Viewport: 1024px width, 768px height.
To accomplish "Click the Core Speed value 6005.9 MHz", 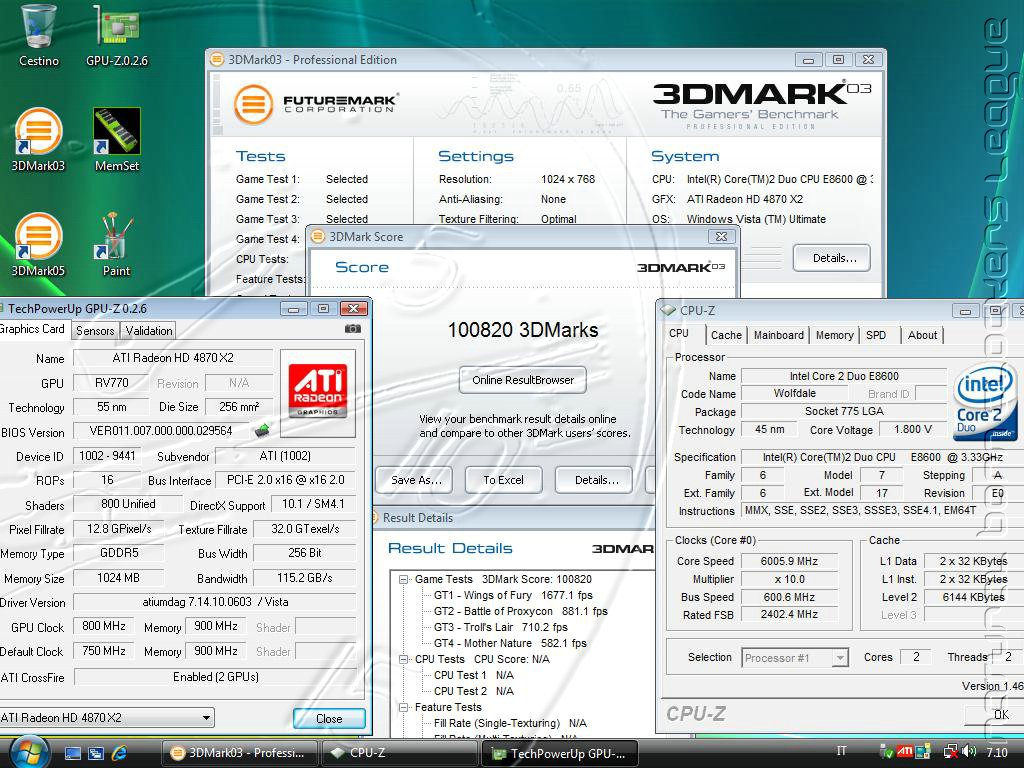I will coord(790,561).
